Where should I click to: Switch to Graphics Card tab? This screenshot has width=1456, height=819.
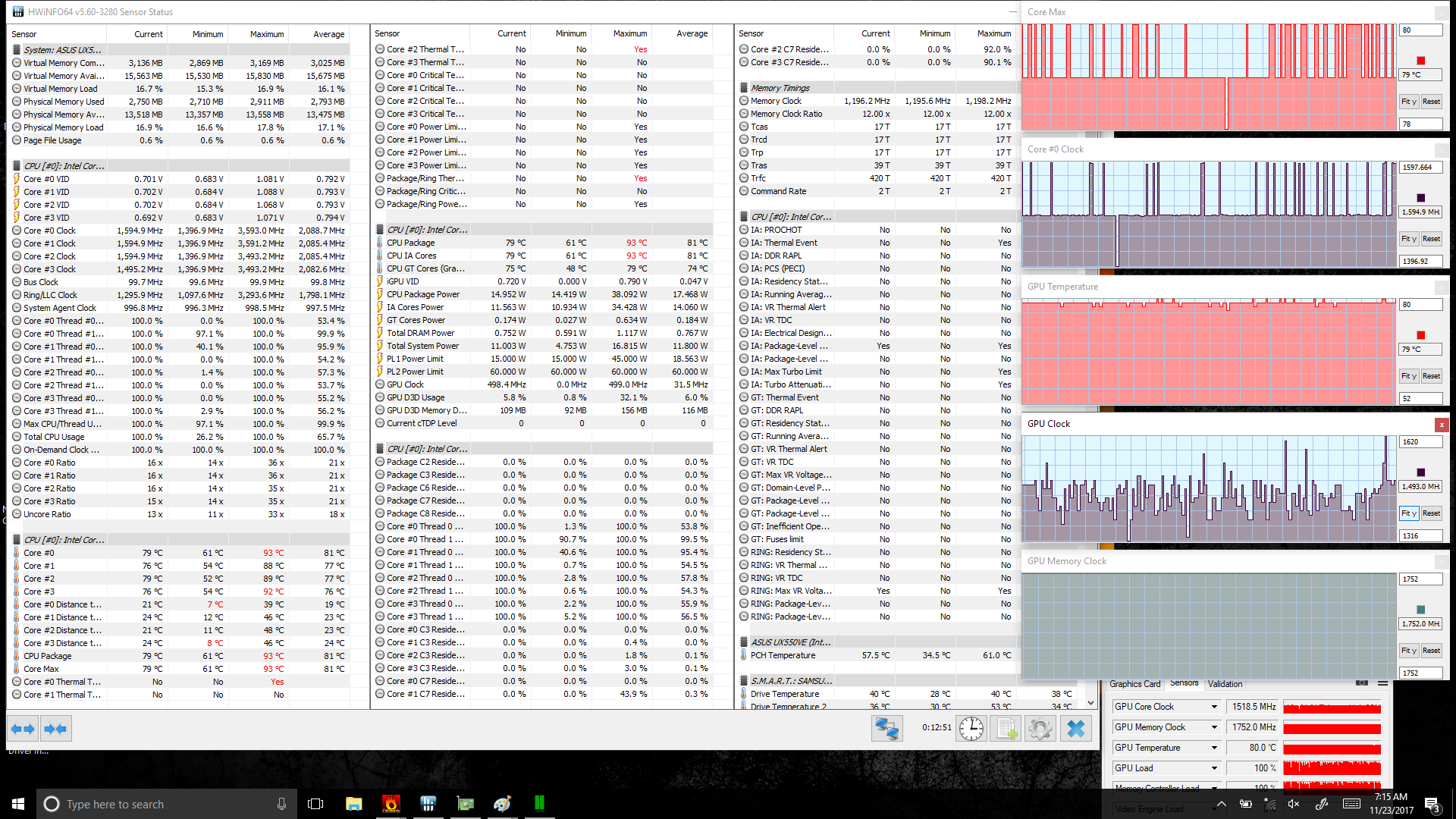[x=1134, y=684]
